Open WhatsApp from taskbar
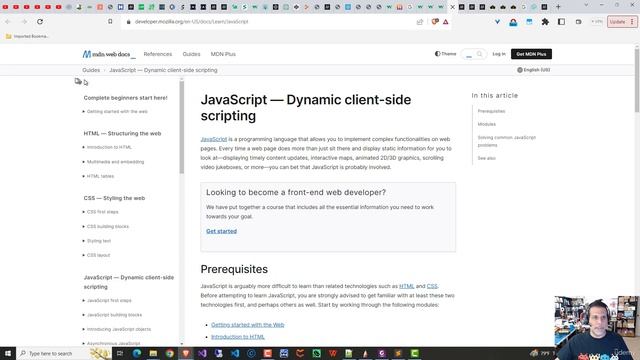Image resolution: width=640 pixels, height=360 pixels. (x=316, y=353)
